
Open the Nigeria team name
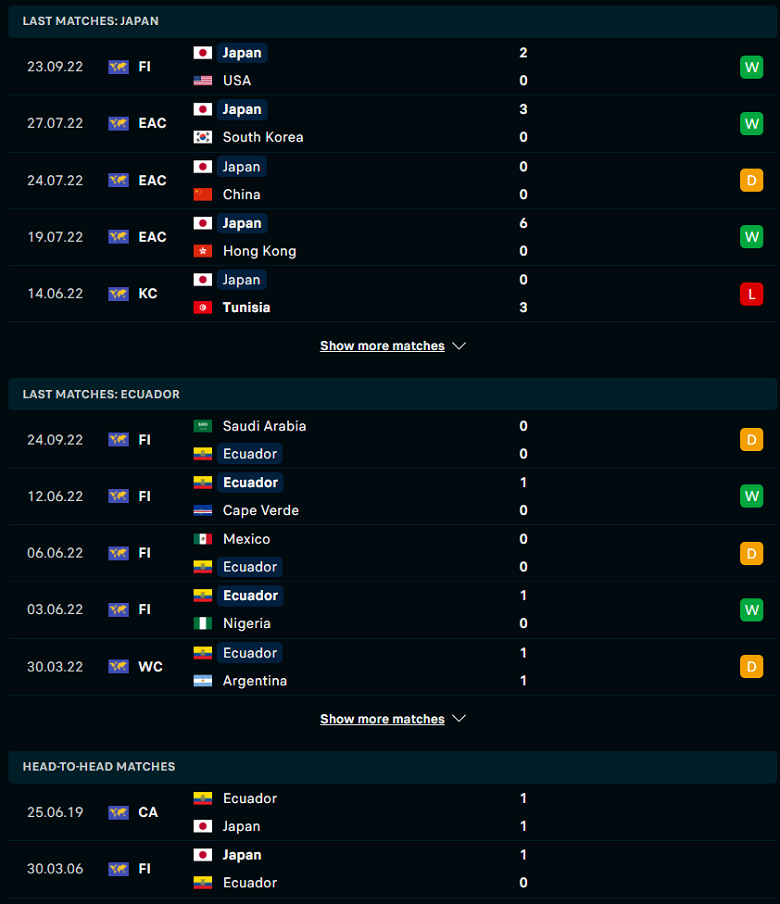pyautogui.click(x=247, y=624)
